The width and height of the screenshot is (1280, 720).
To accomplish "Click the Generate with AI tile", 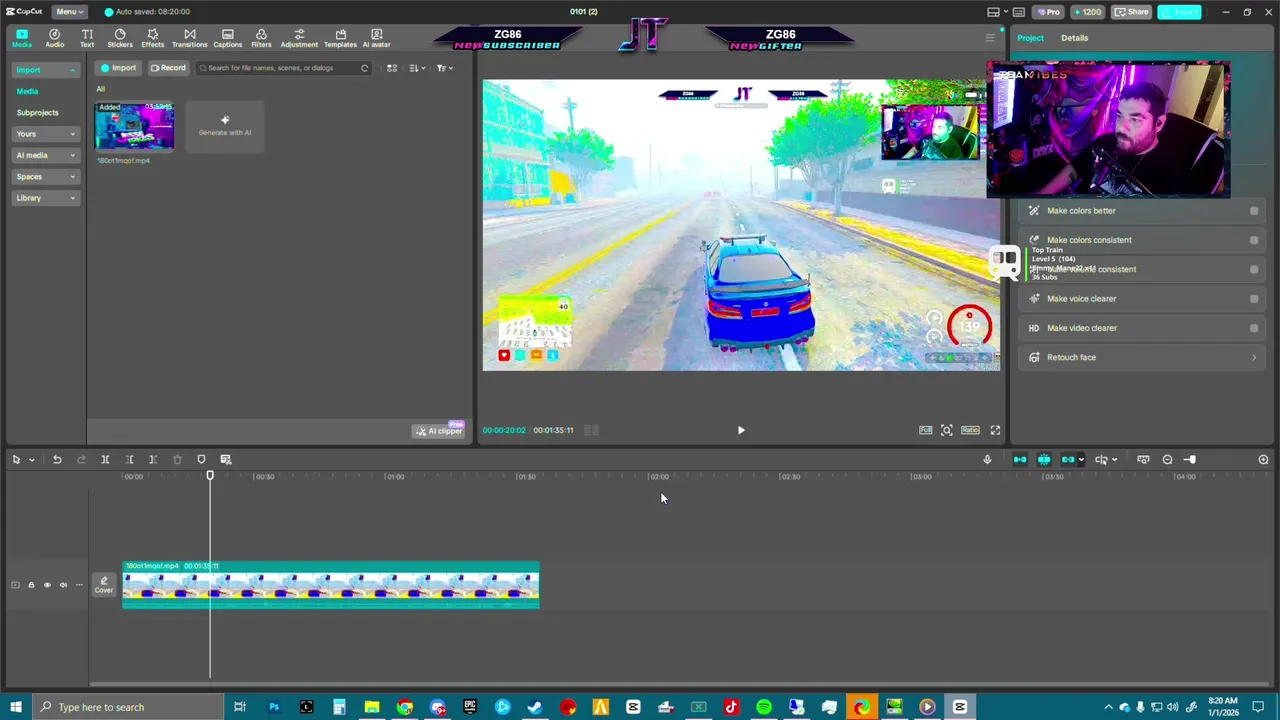I will pyautogui.click(x=225, y=126).
